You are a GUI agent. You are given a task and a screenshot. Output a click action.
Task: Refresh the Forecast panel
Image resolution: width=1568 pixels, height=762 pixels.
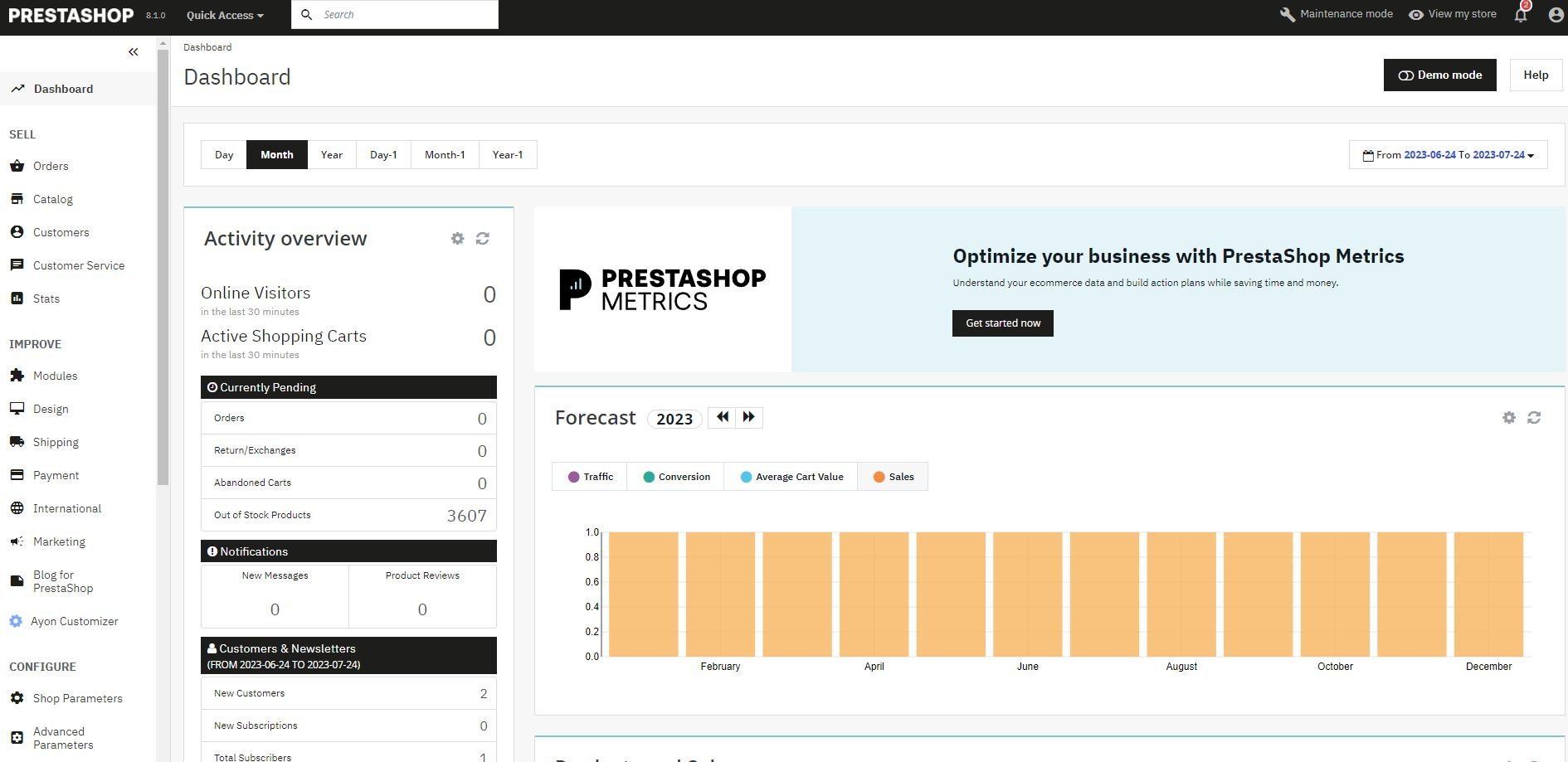pos(1534,418)
